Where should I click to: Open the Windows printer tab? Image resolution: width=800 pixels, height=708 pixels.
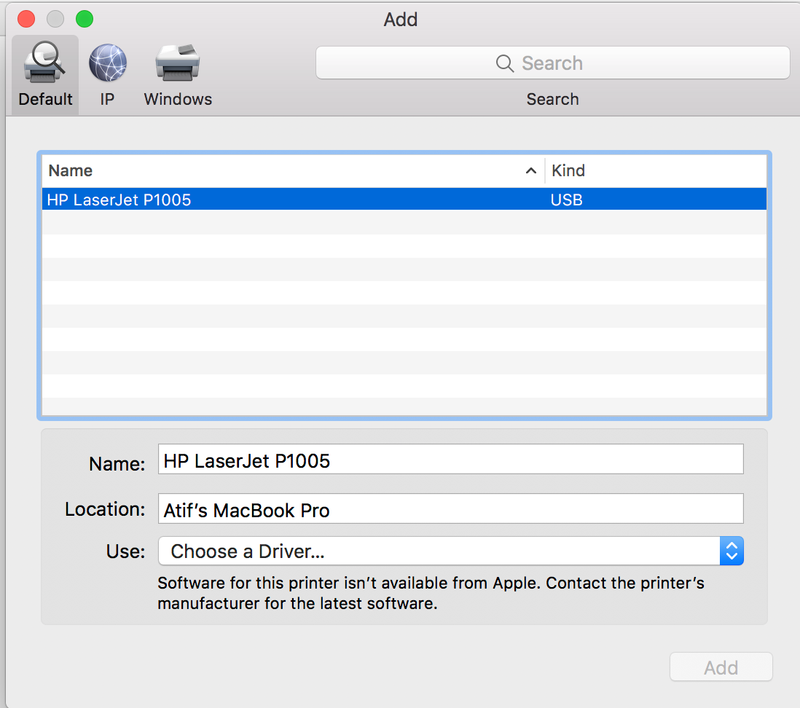178,74
